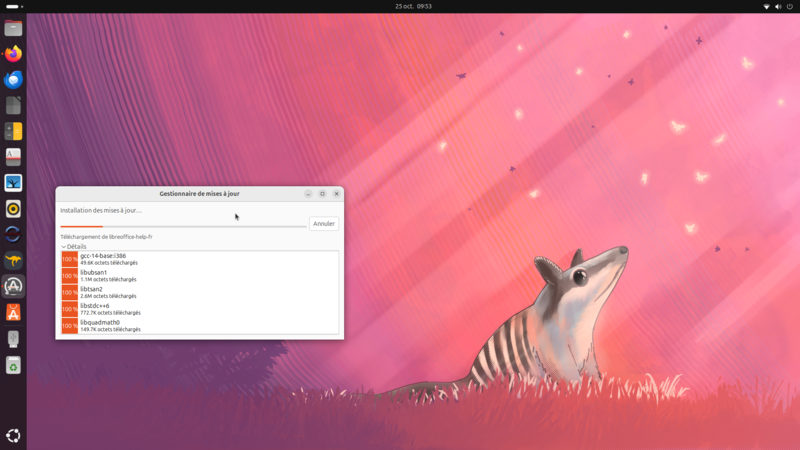Viewport: 800px width, 450px height.
Task: Open the power menu icon in top bar
Action: point(790,7)
